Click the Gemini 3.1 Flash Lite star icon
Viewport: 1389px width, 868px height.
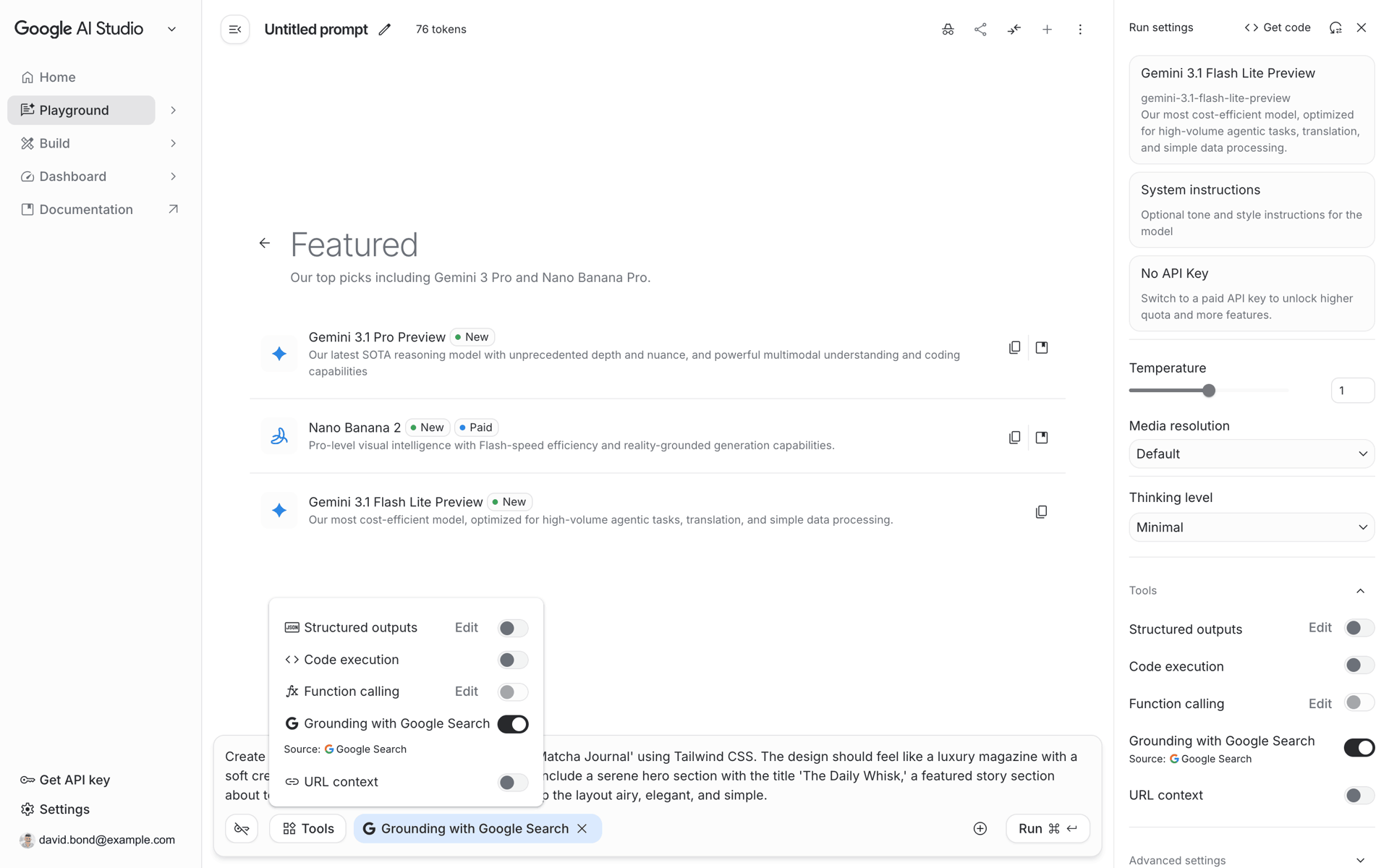click(x=279, y=511)
